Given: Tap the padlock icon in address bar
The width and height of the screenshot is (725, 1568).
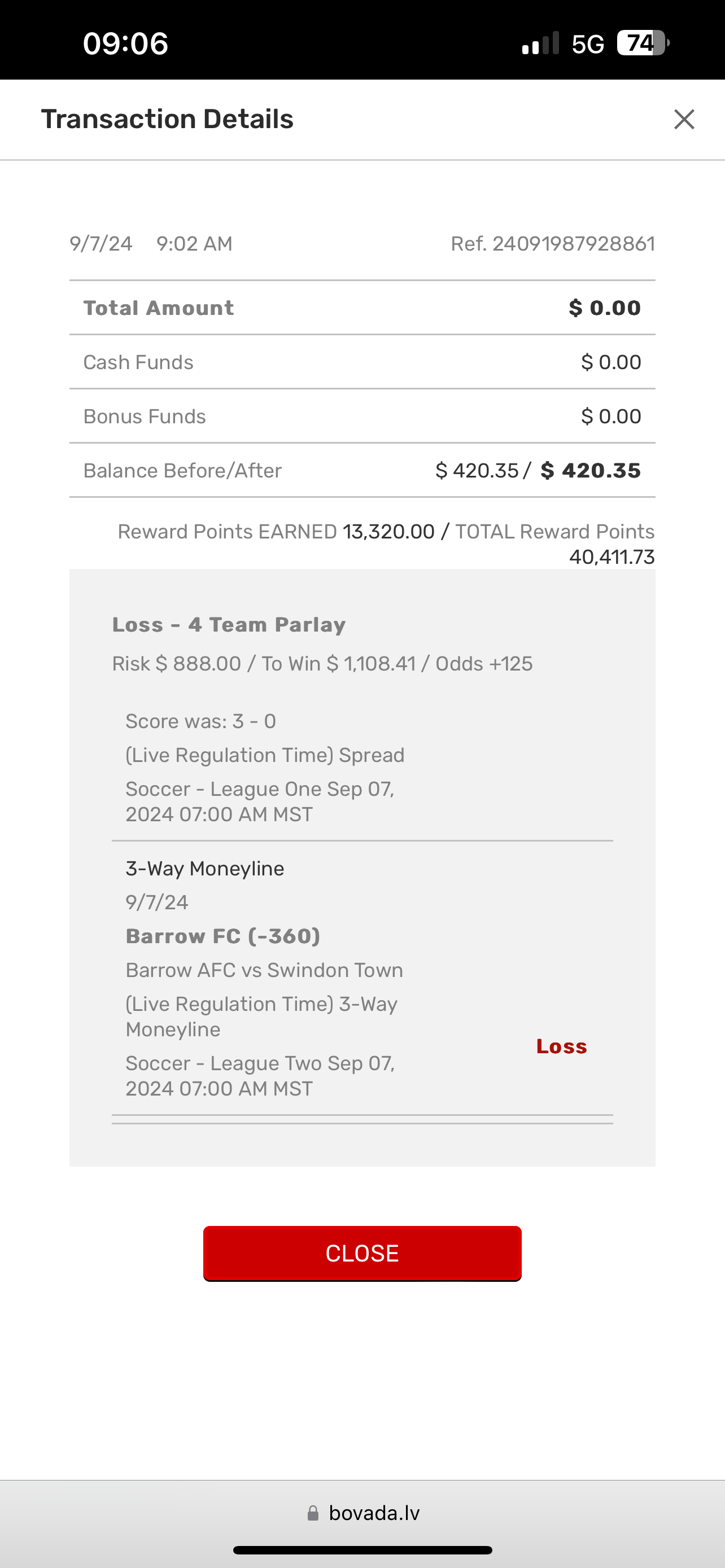Looking at the screenshot, I should point(313,1513).
